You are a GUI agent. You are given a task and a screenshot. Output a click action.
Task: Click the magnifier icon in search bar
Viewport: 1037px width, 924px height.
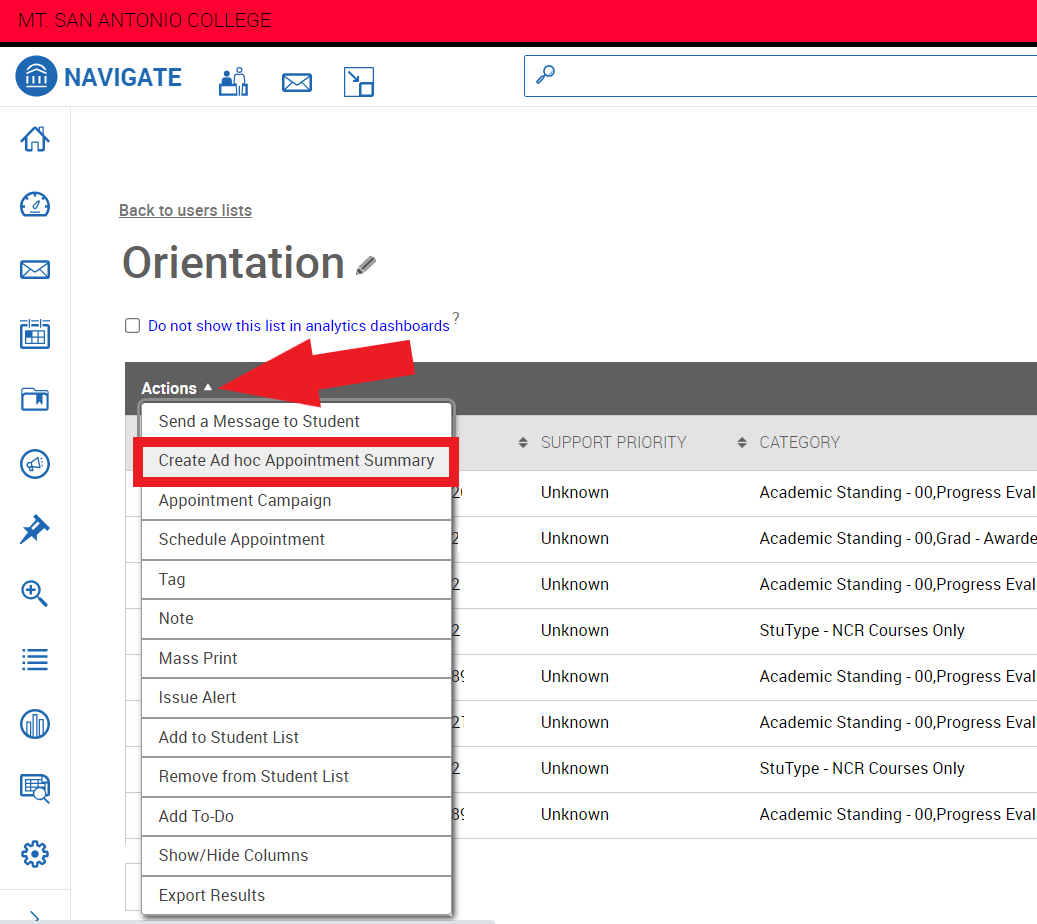546,74
